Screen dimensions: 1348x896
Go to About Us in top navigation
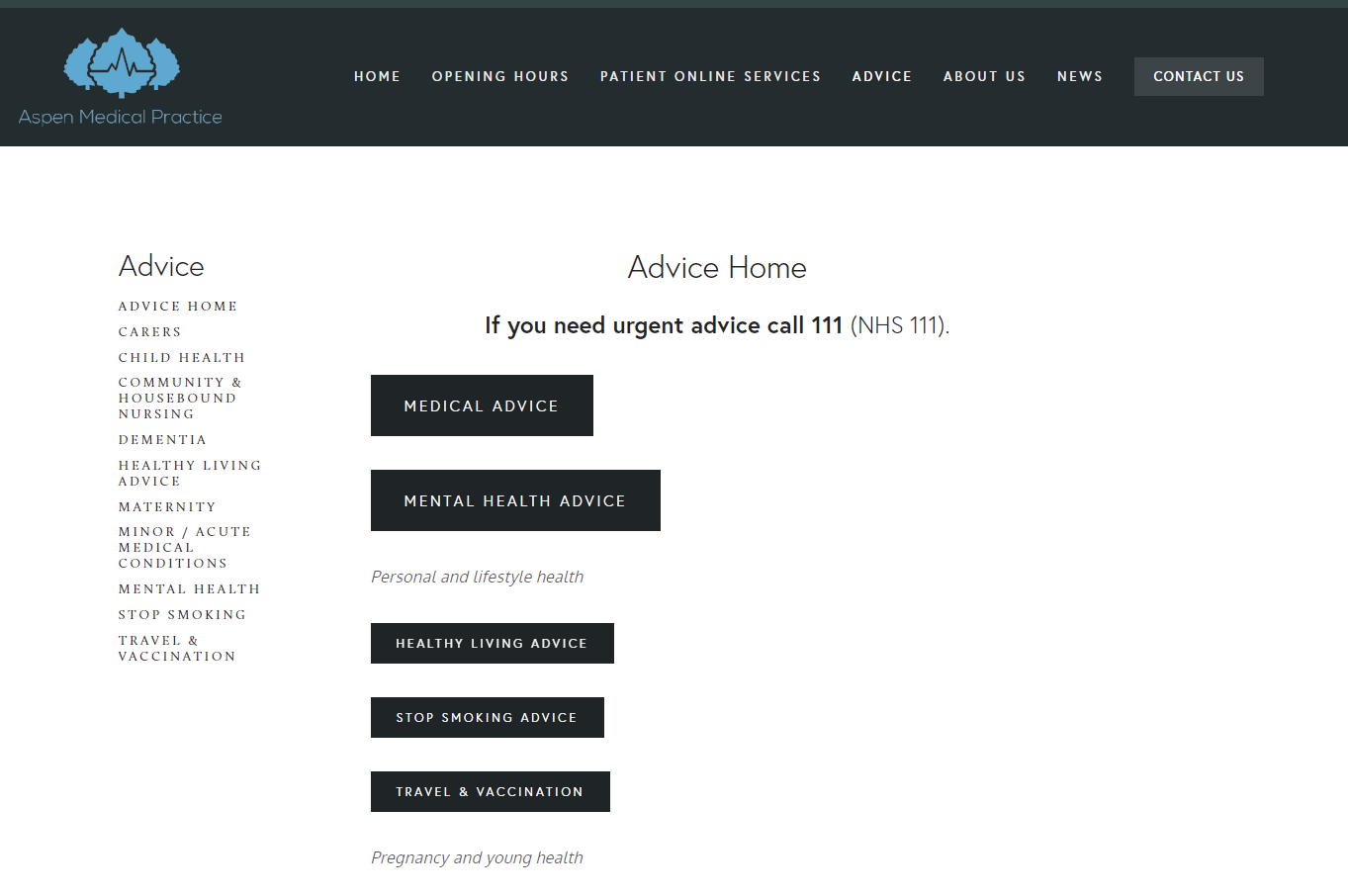[x=984, y=76]
